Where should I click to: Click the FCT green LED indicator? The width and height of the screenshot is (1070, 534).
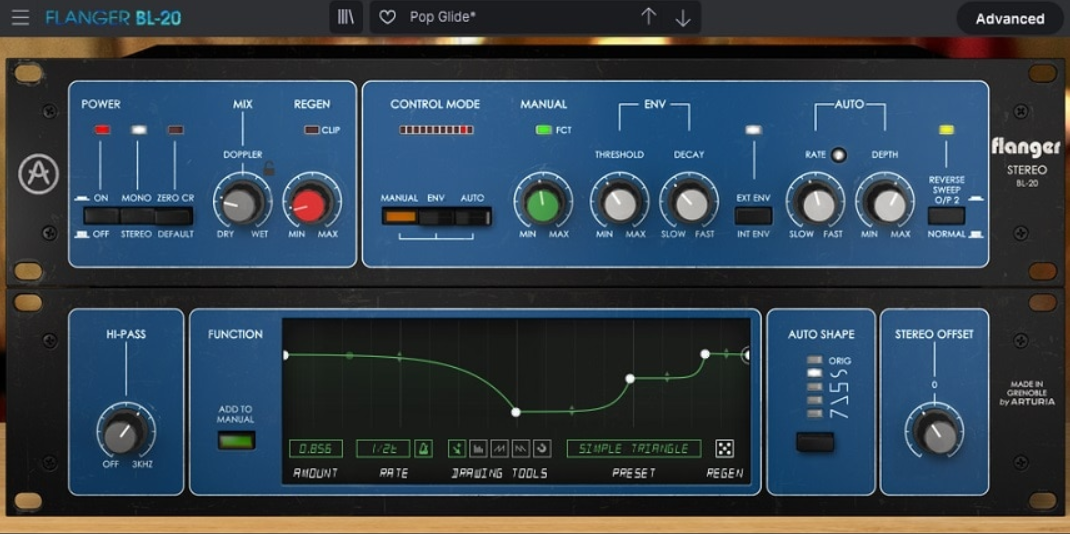point(544,130)
